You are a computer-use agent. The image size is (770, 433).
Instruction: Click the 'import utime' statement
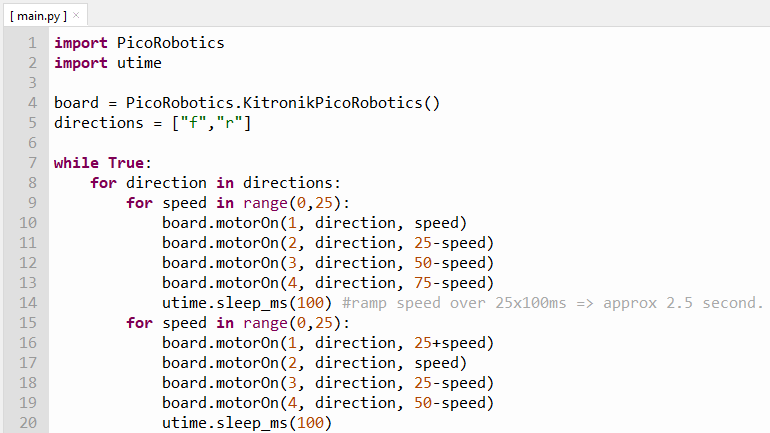tap(107, 63)
